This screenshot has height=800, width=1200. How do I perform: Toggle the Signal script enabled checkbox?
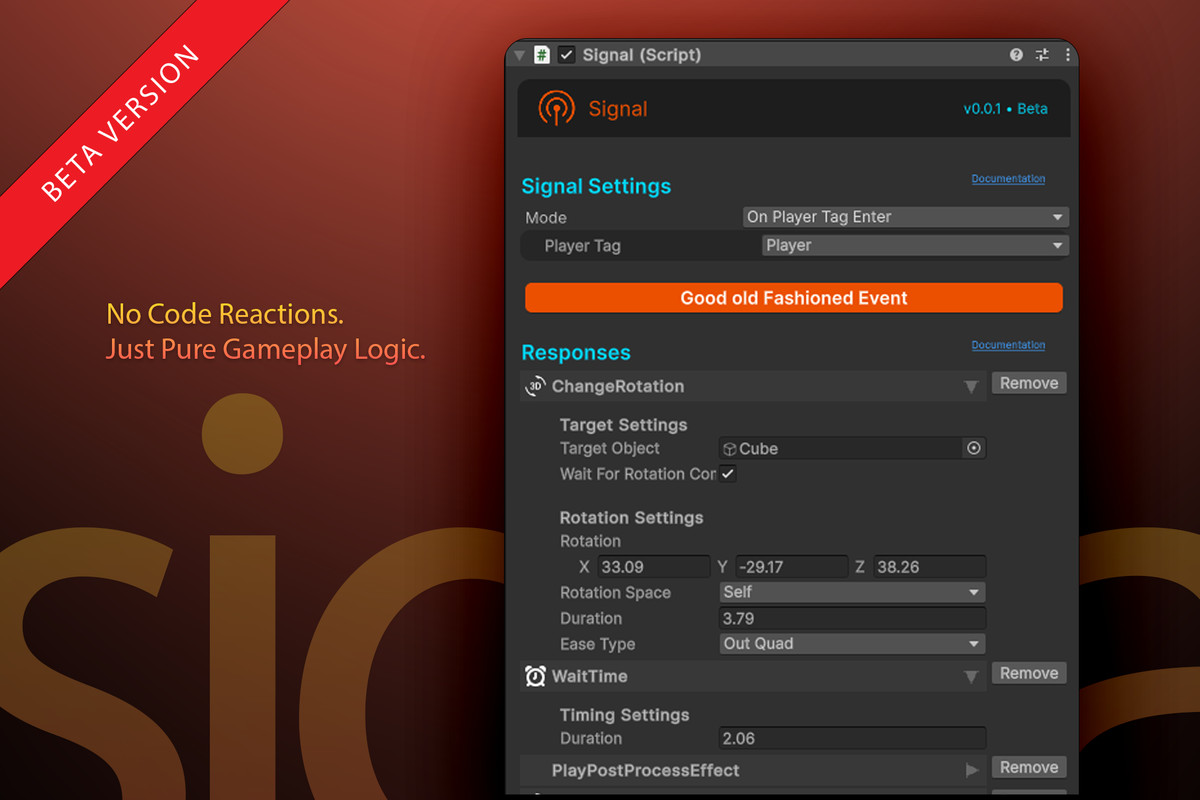[566, 55]
